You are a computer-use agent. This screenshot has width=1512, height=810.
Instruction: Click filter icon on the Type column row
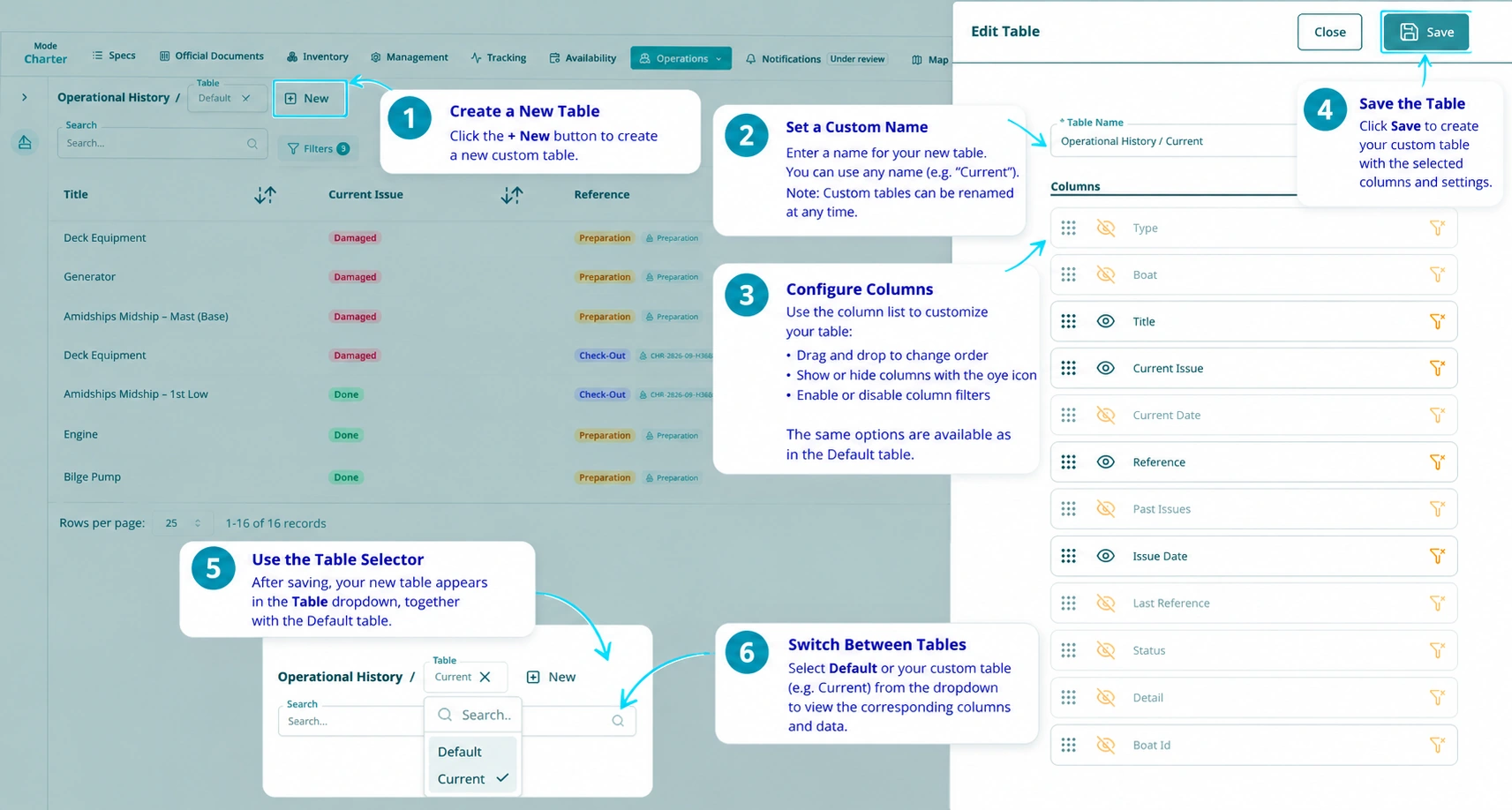coord(1437,229)
